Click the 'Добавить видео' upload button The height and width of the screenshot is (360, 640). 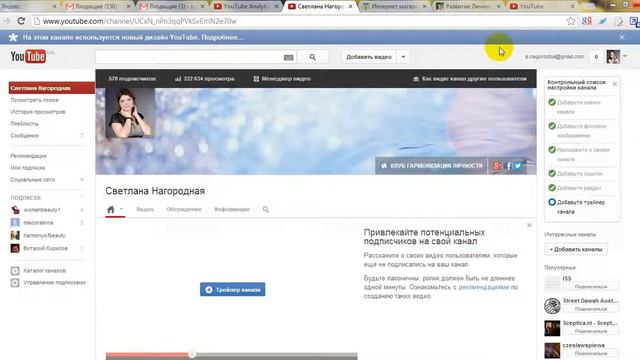tap(369, 57)
